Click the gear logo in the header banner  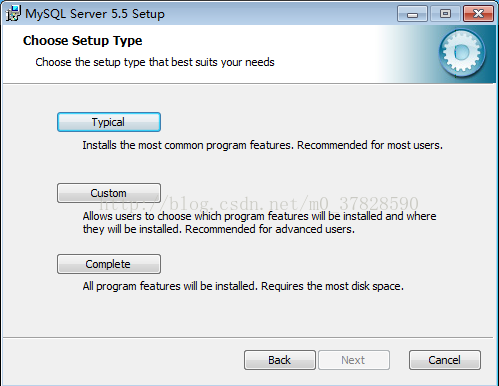(x=462, y=53)
